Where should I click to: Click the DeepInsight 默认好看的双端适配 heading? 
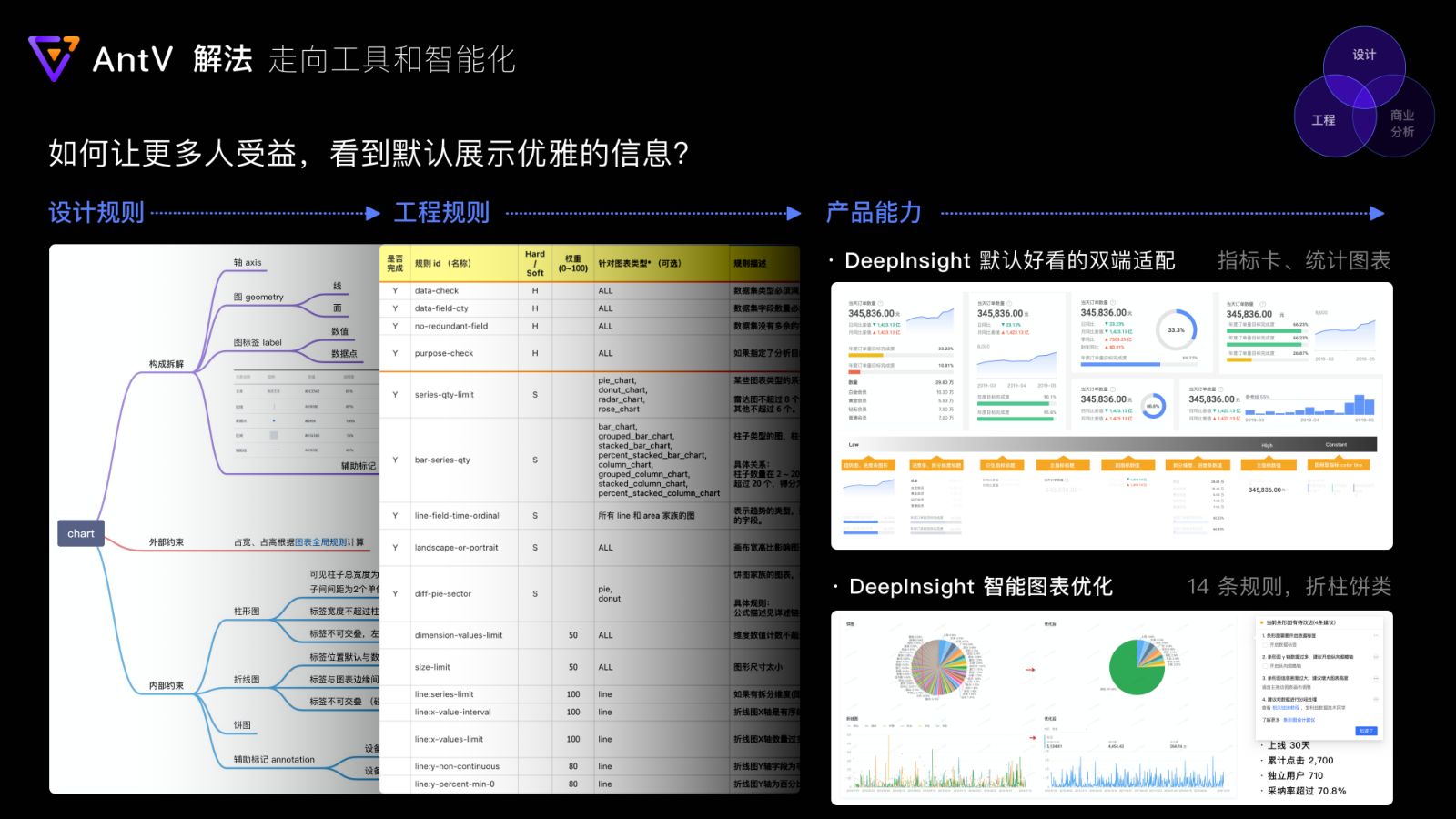1010,261
